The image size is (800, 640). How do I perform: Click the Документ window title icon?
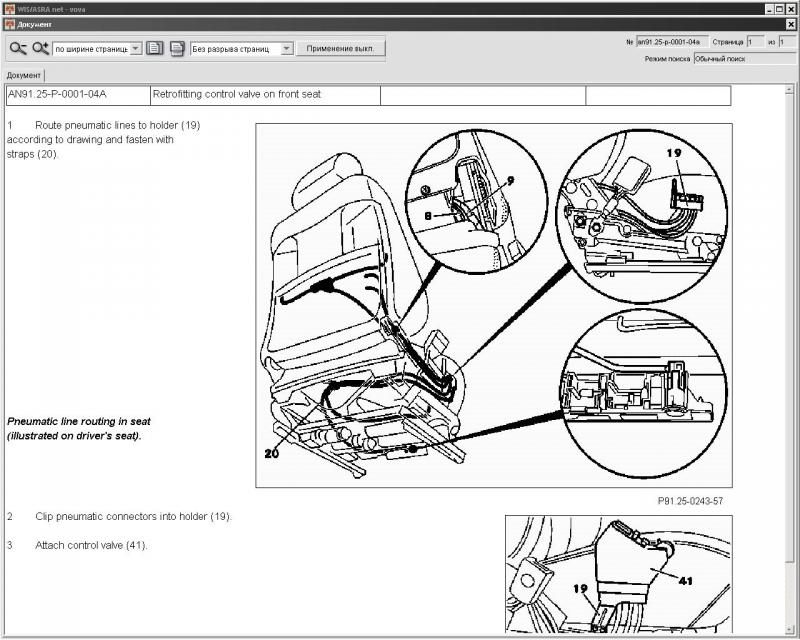[9, 24]
